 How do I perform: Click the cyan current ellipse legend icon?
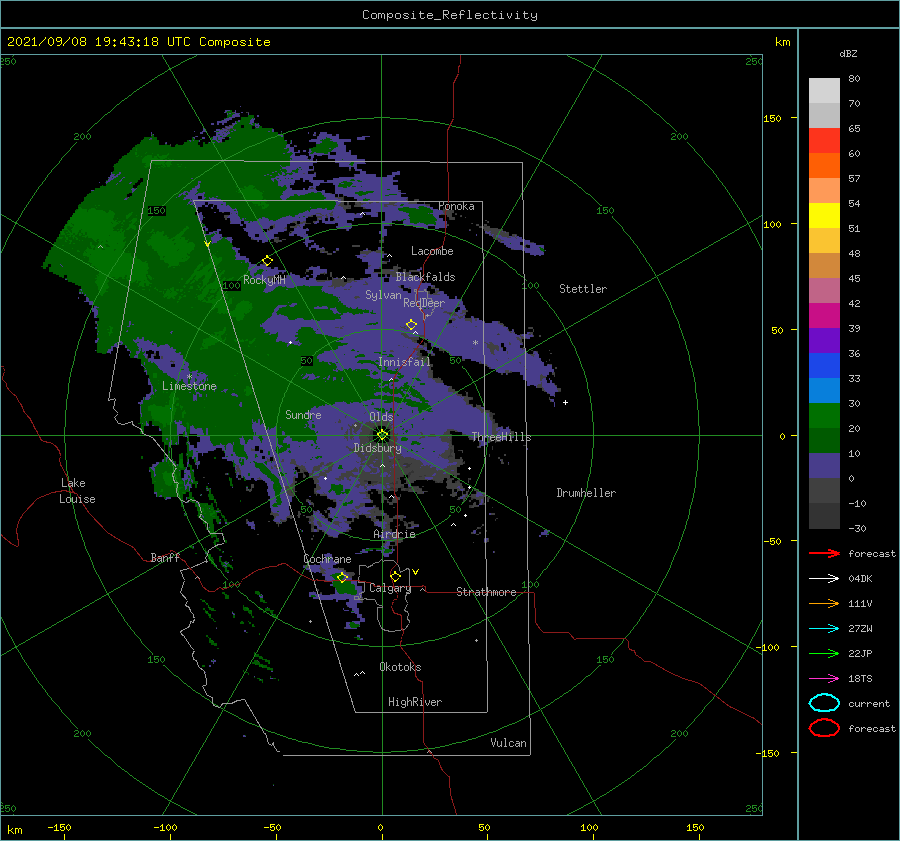click(x=824, y=703)
